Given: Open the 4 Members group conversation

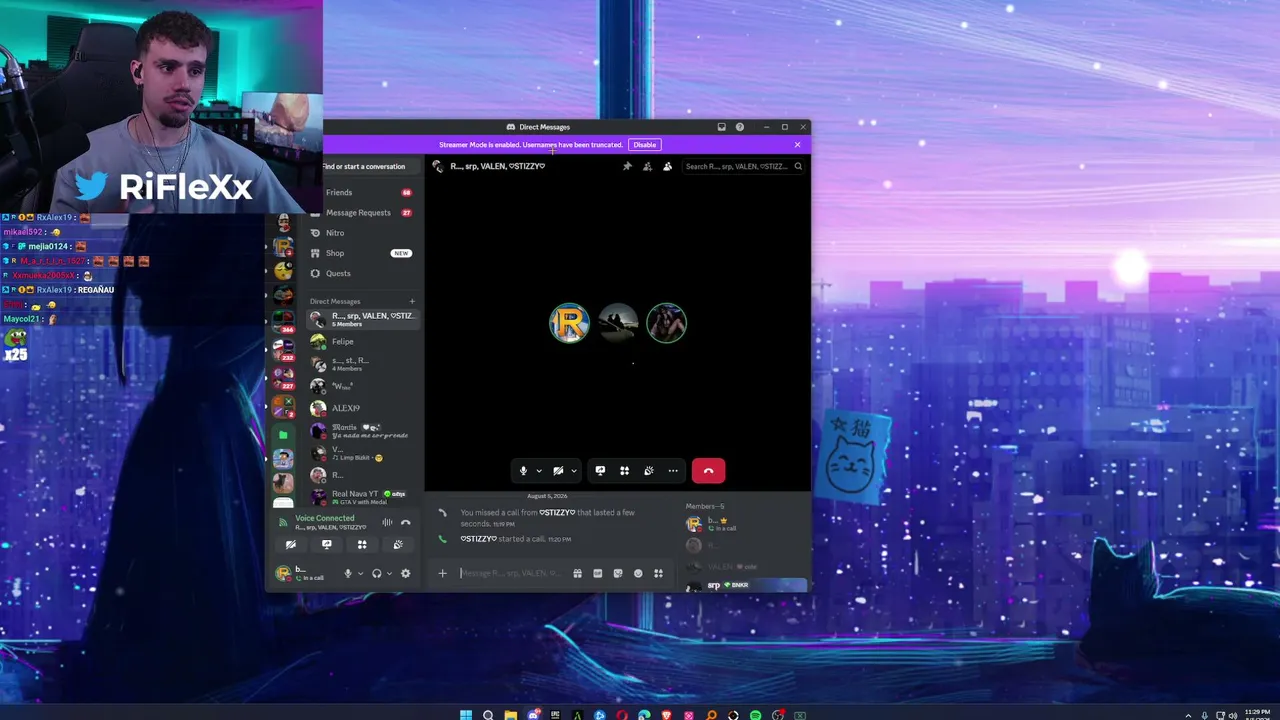Looking at the screenshot, I should [361, 364].
